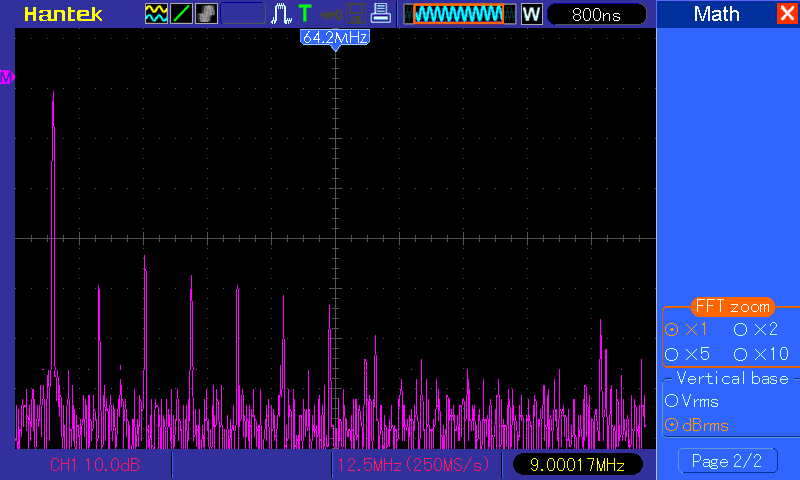Click the pulse trigger edge icon

(x=281, y=14)
